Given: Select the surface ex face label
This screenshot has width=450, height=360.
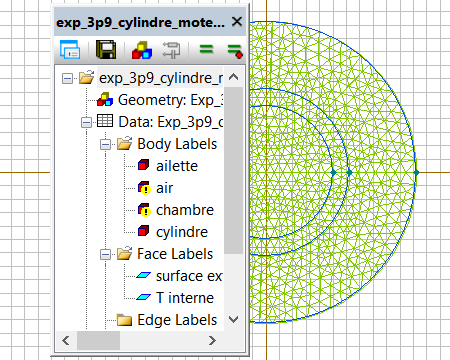Looking at the screenshot, I should 189,276.
